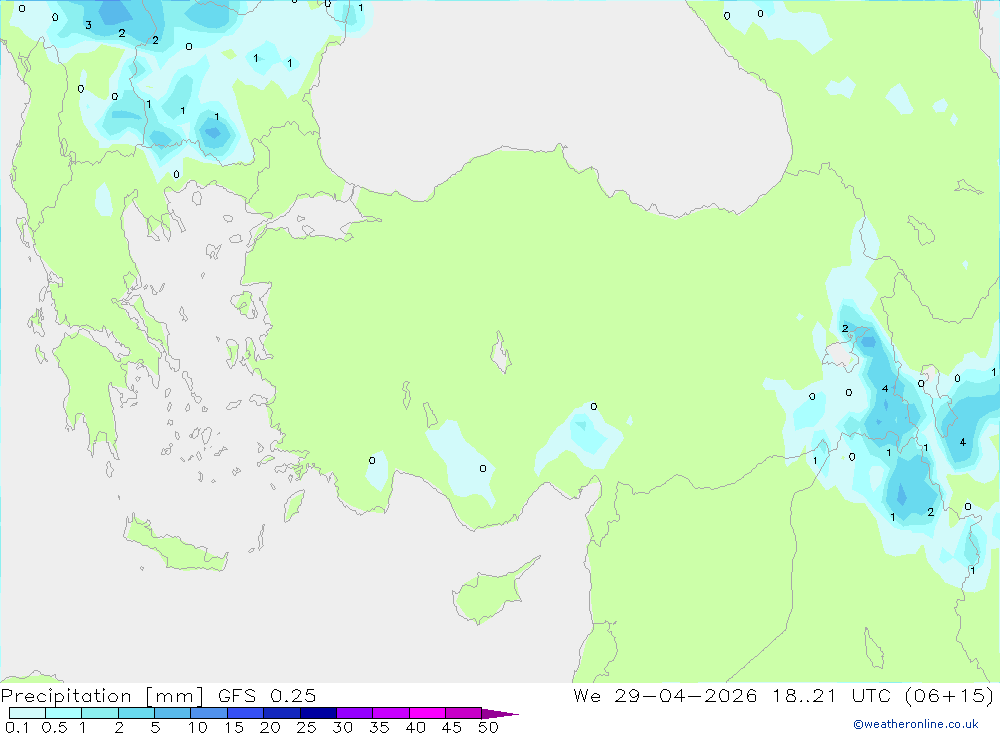This screenshot has height=733, width=1000.
Task: Click the purple arrow past the 50 mm swatch
Action: (500, 714)
